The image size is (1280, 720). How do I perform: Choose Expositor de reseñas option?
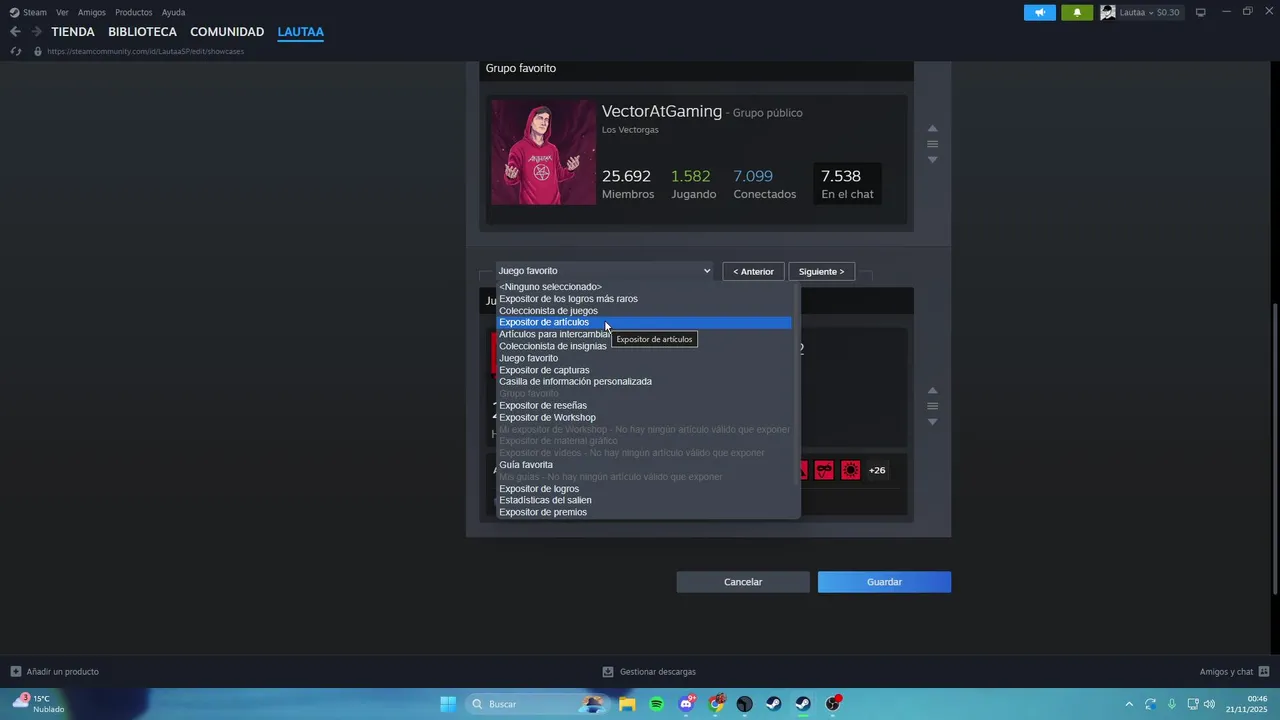point(644,406)
